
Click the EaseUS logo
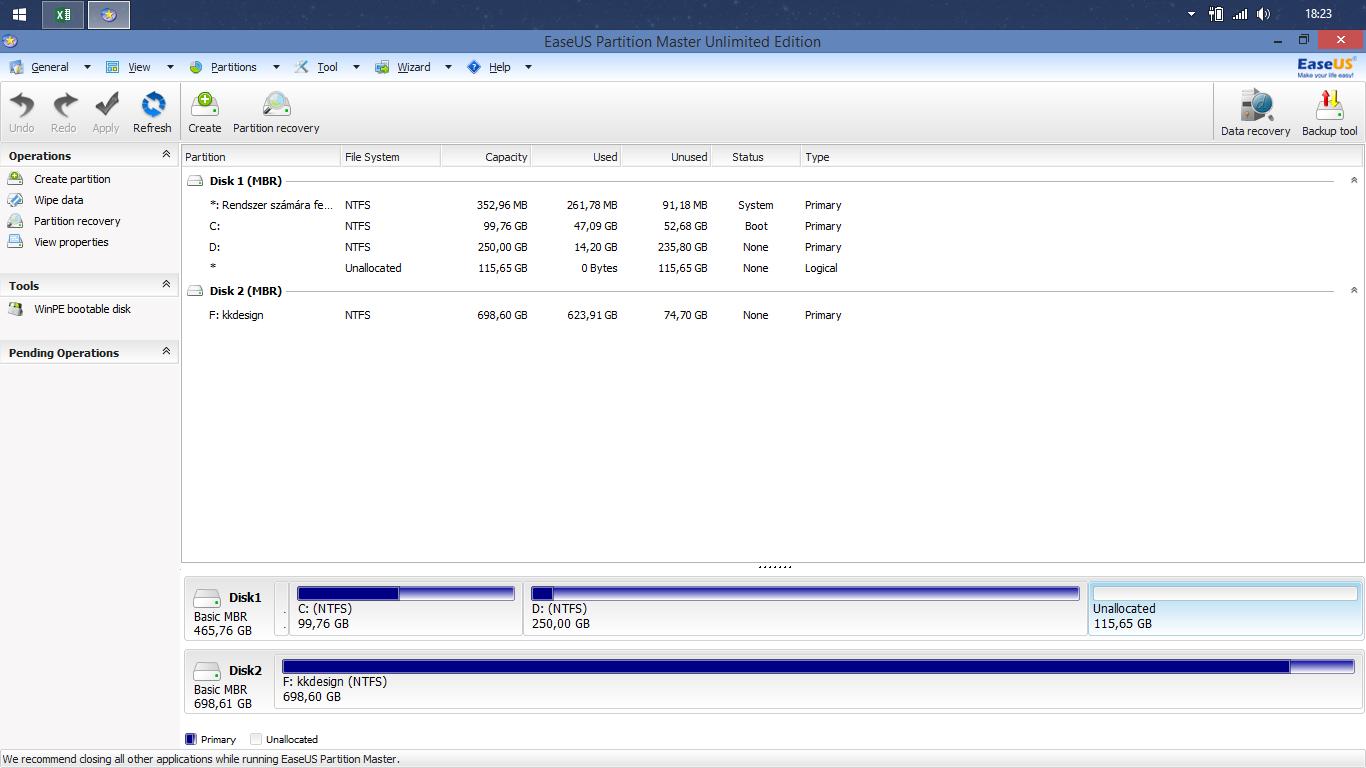click(x=1327, y=67)
